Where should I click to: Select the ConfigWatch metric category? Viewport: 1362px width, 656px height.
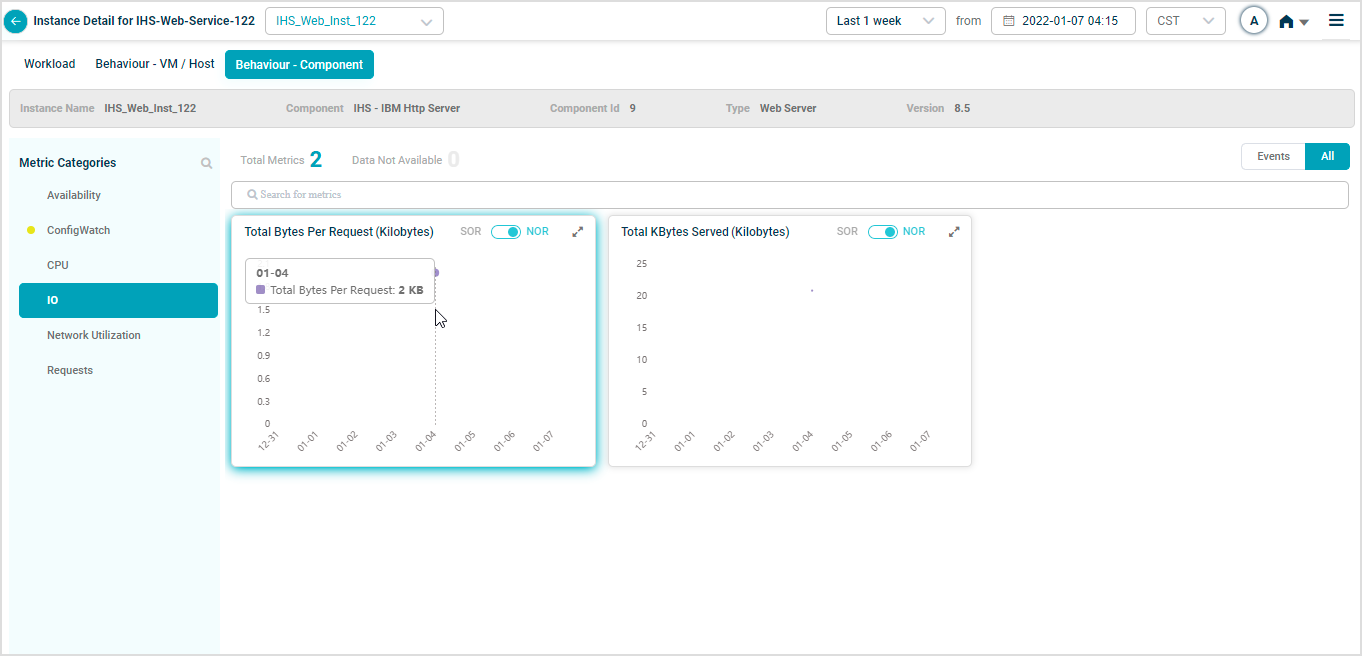78,230
